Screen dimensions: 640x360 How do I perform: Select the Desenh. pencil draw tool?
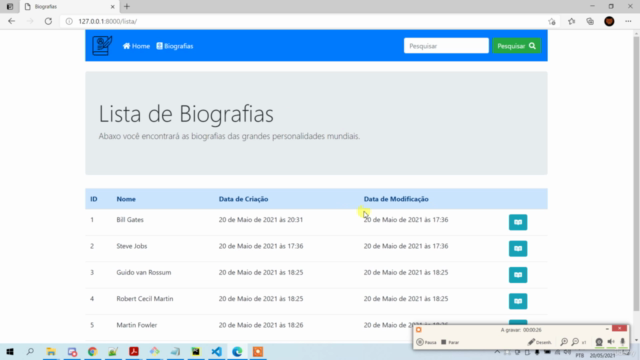point(540,342)
